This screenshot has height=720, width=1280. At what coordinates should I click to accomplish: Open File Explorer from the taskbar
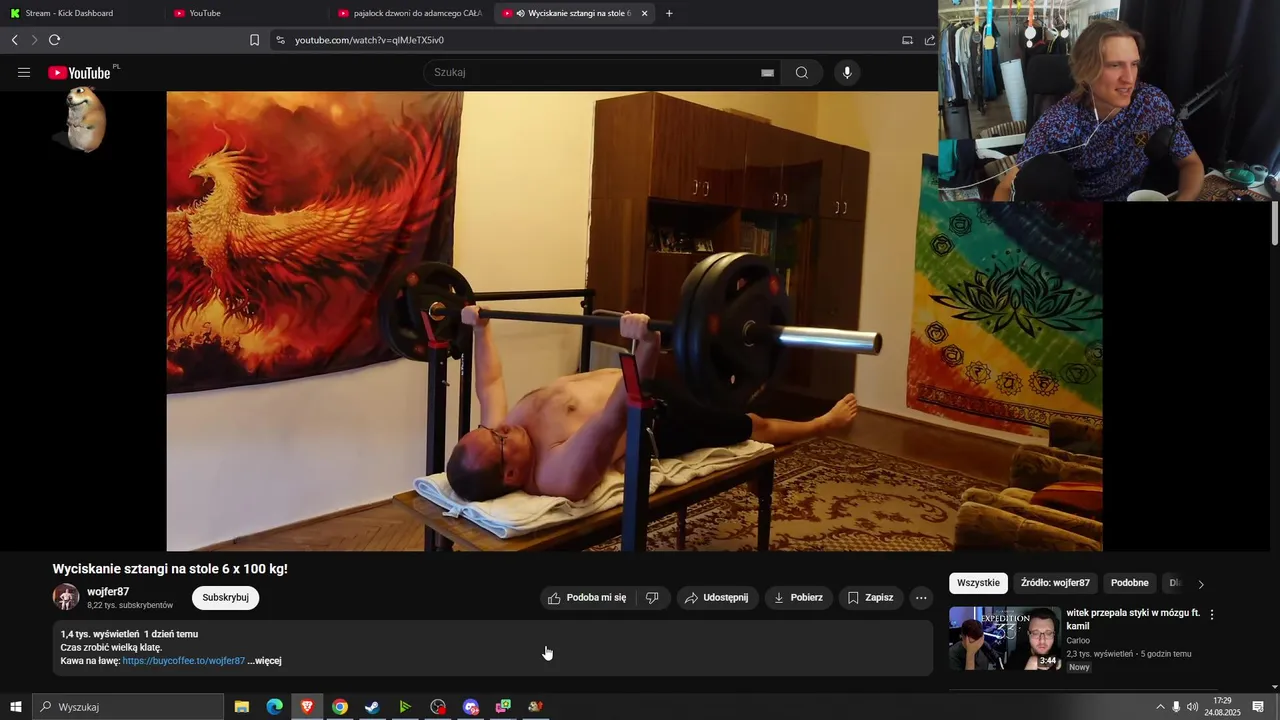[242, 707]
